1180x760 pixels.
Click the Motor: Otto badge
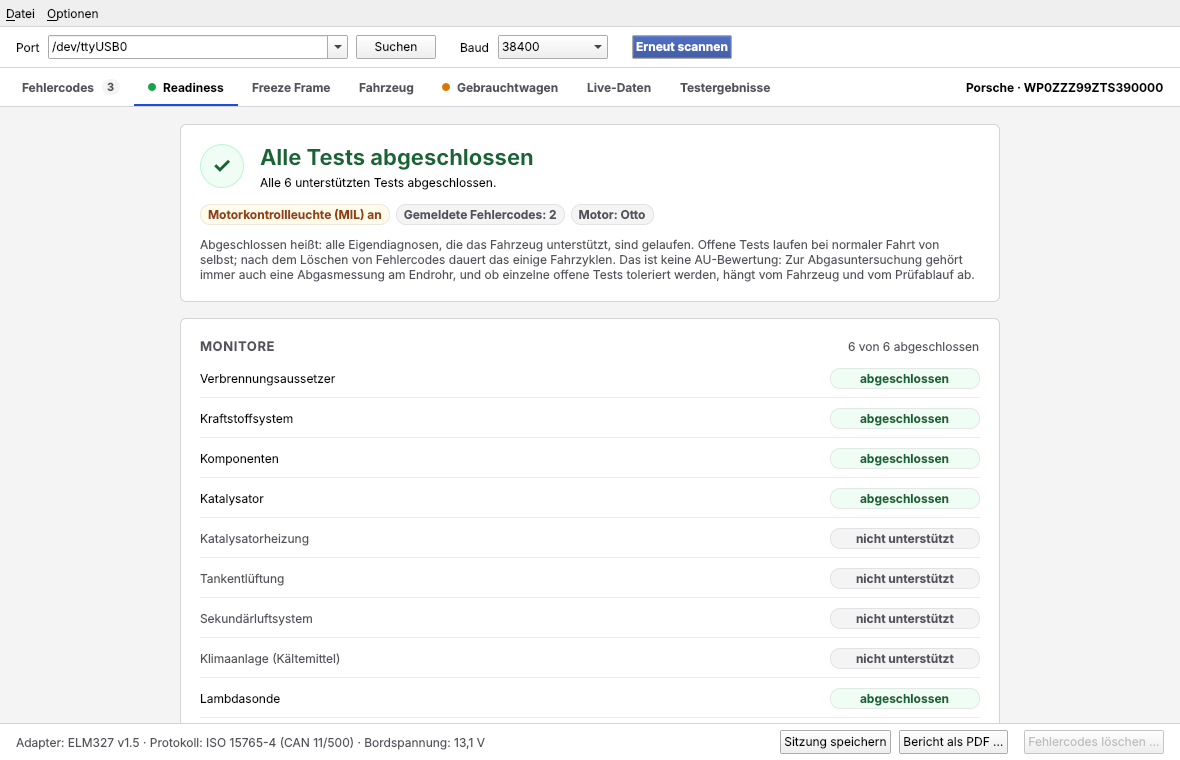point(612,214)
